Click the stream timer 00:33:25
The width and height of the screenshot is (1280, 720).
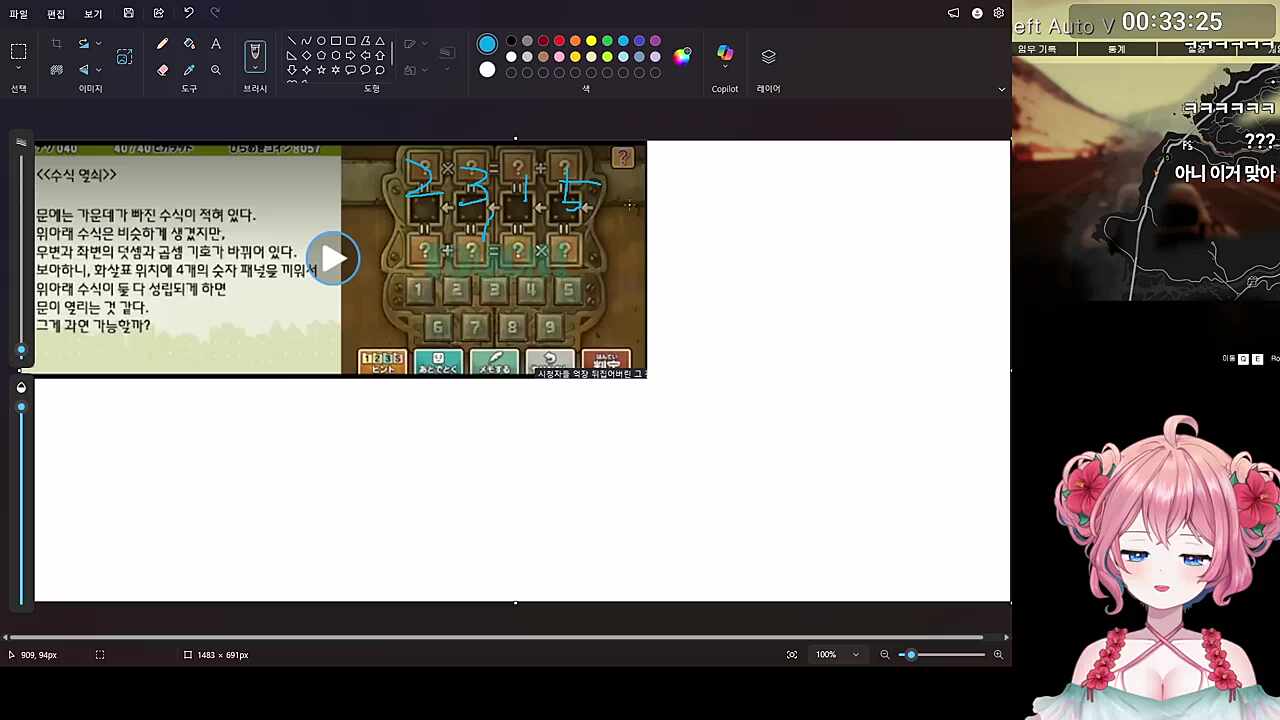(x=1172, y=22)
